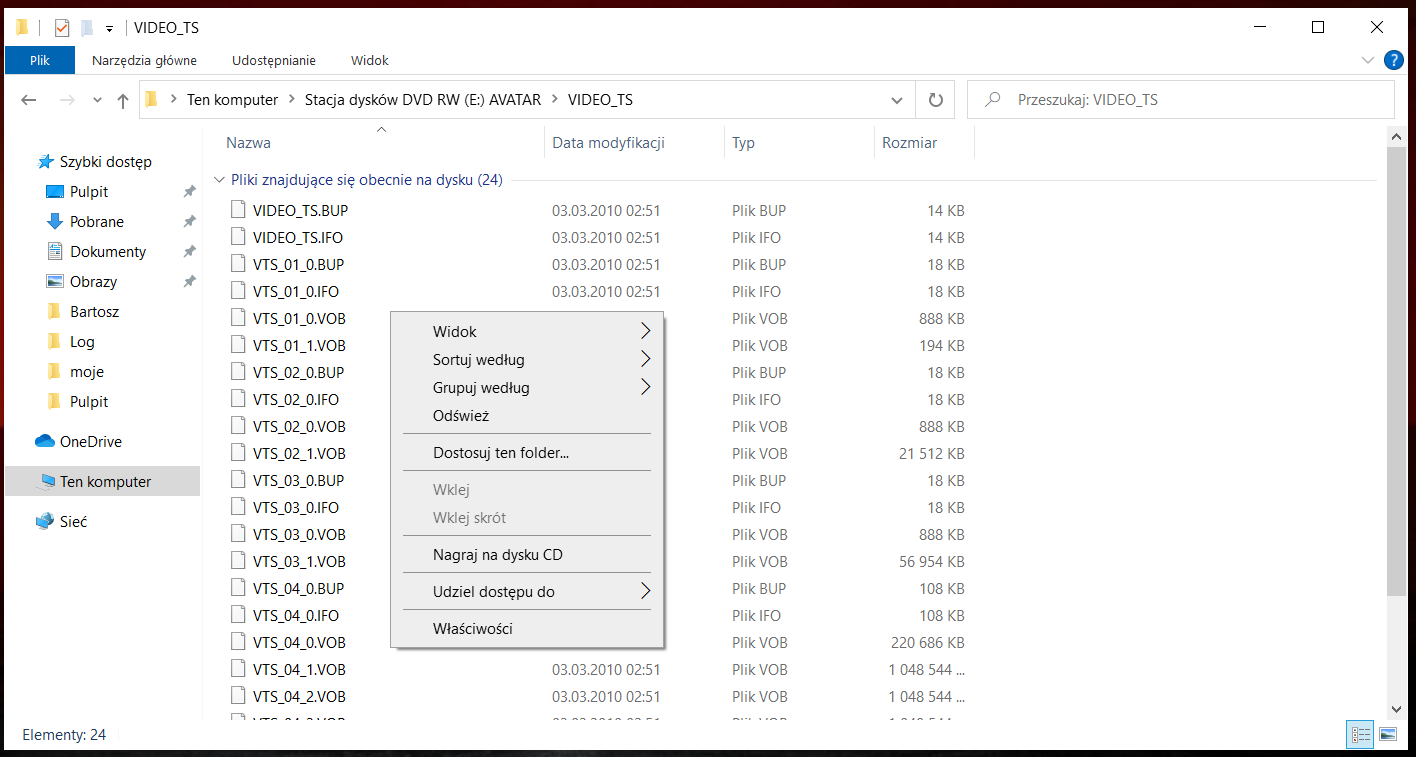1416x762 pixels.
Task: Click the Back navigation arrow
Action: [29, 100]
